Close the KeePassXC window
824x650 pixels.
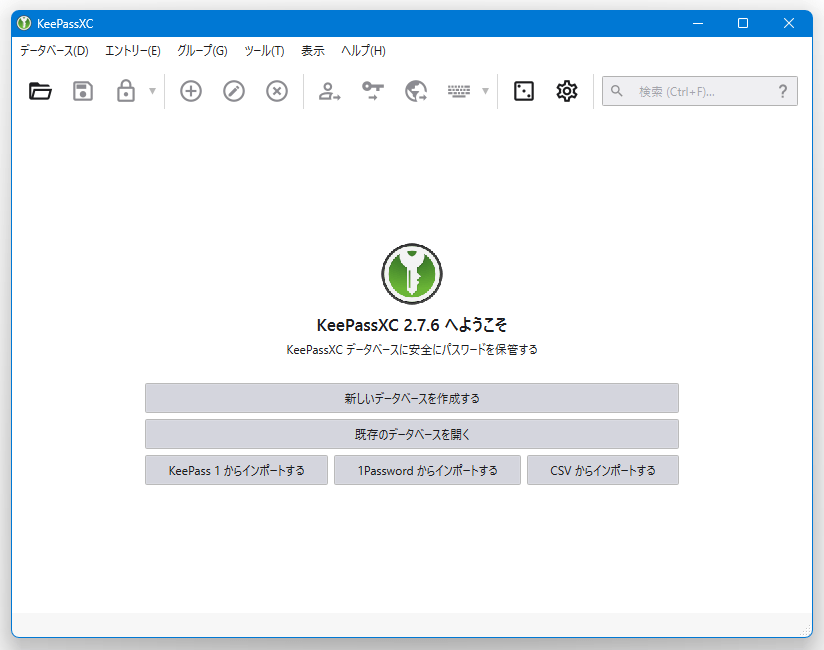789,23
